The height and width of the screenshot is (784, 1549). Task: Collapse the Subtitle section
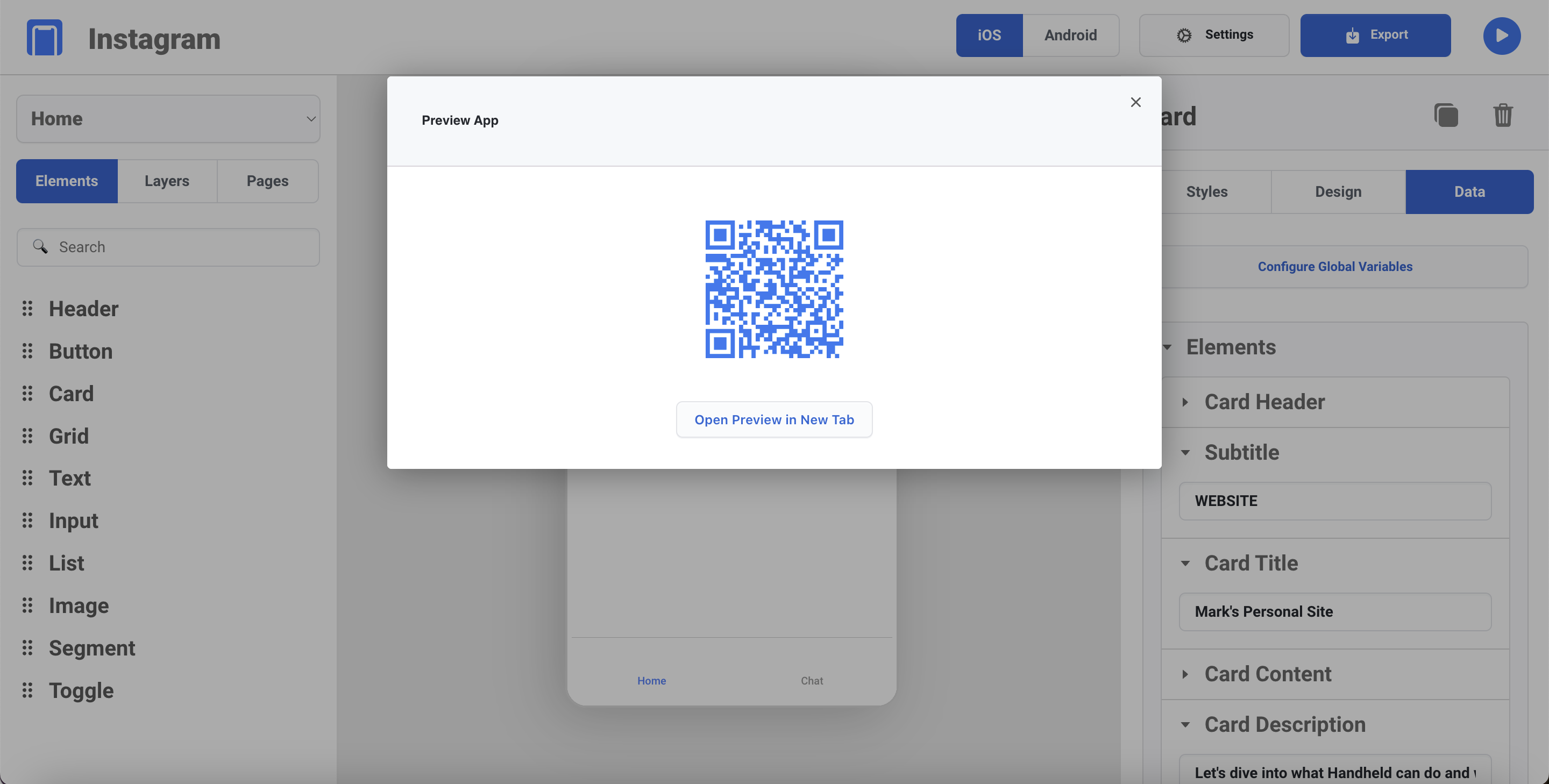[x=1184, y=452]
